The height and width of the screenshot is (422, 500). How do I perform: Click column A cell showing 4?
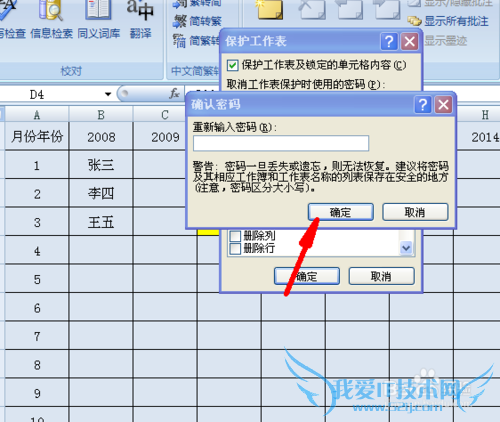(x=37, y=250)
